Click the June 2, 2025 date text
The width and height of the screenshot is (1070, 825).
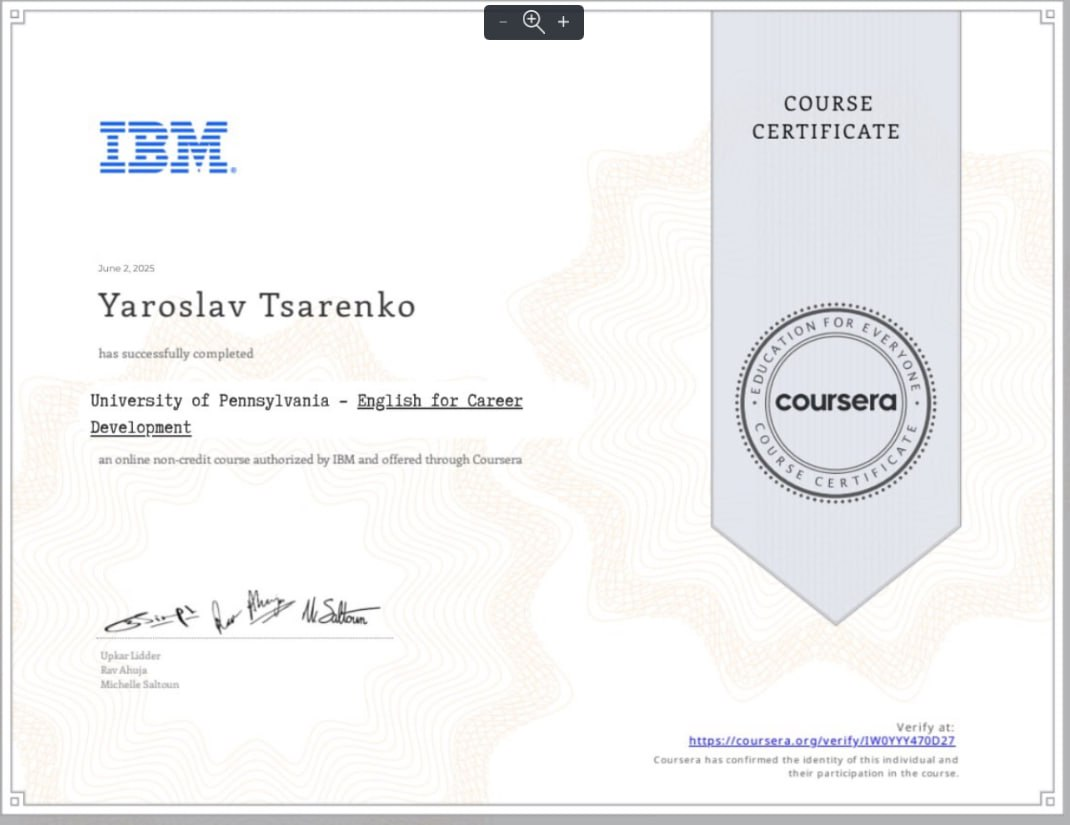click(126, 268)
